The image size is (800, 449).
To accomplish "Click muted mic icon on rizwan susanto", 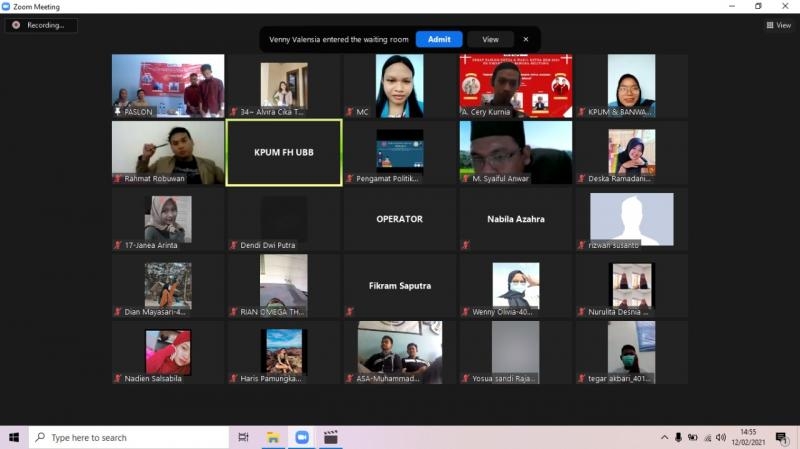I will [x=581, y=245].
